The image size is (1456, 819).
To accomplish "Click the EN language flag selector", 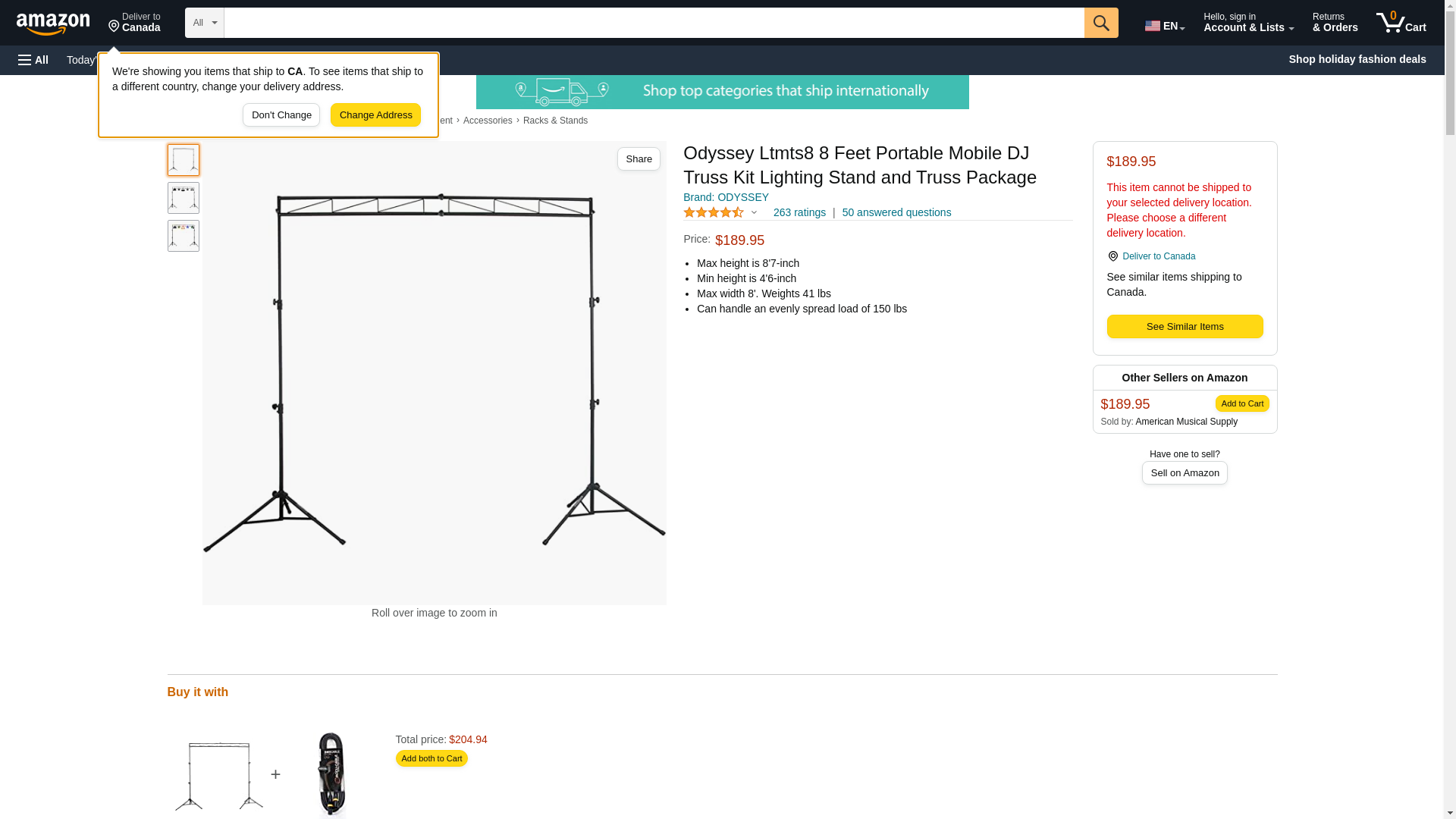I will click(x=1165, y=26).
